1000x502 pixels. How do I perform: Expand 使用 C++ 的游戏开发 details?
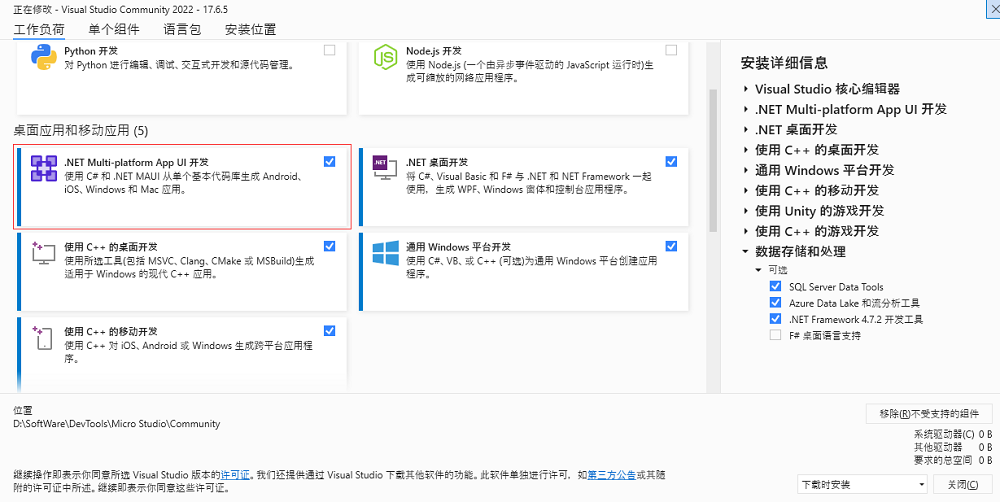click(746, 232)
